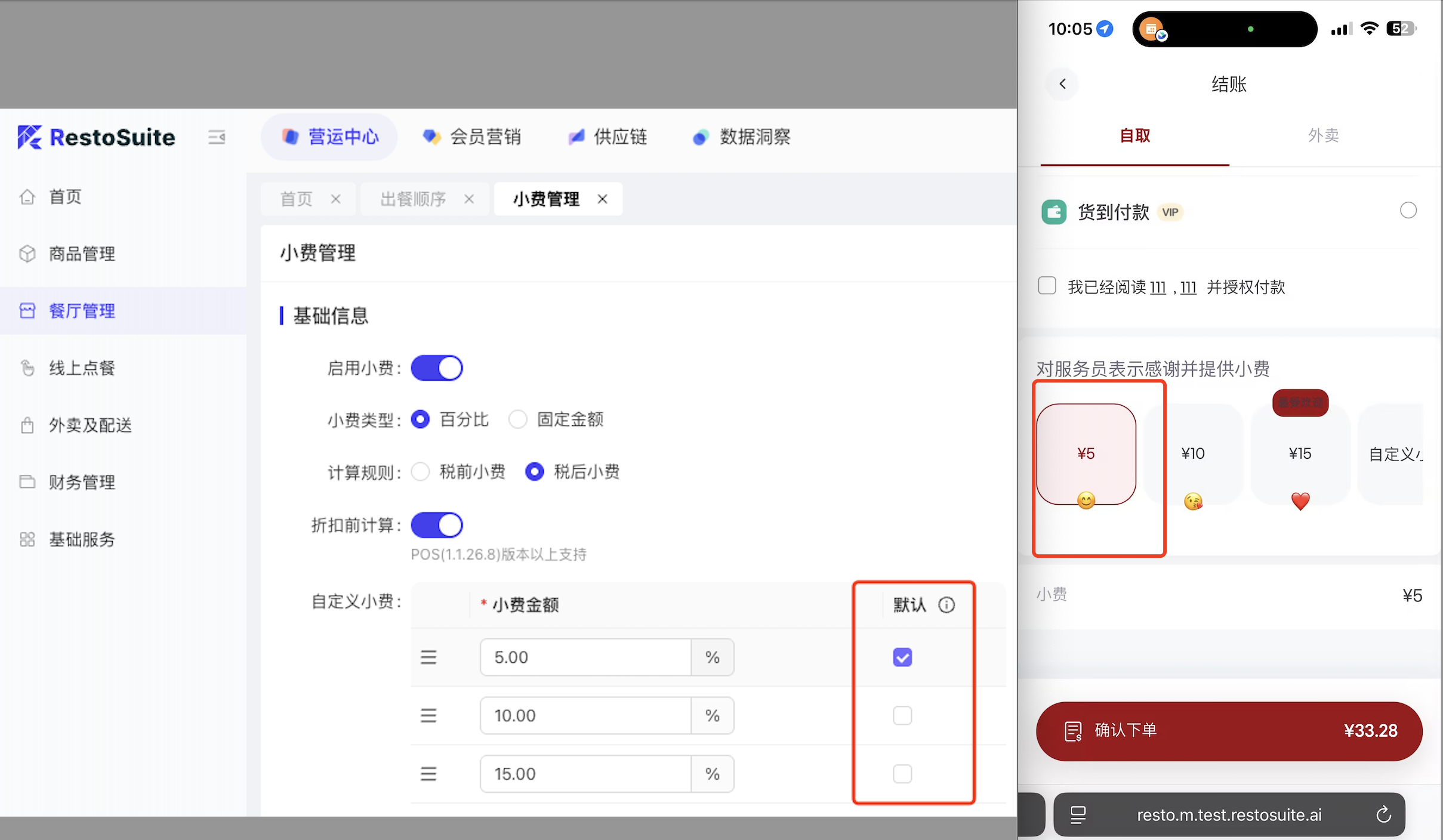Open 线上点餐 sidebar item

pyautogui.click(x=82, y=368)
